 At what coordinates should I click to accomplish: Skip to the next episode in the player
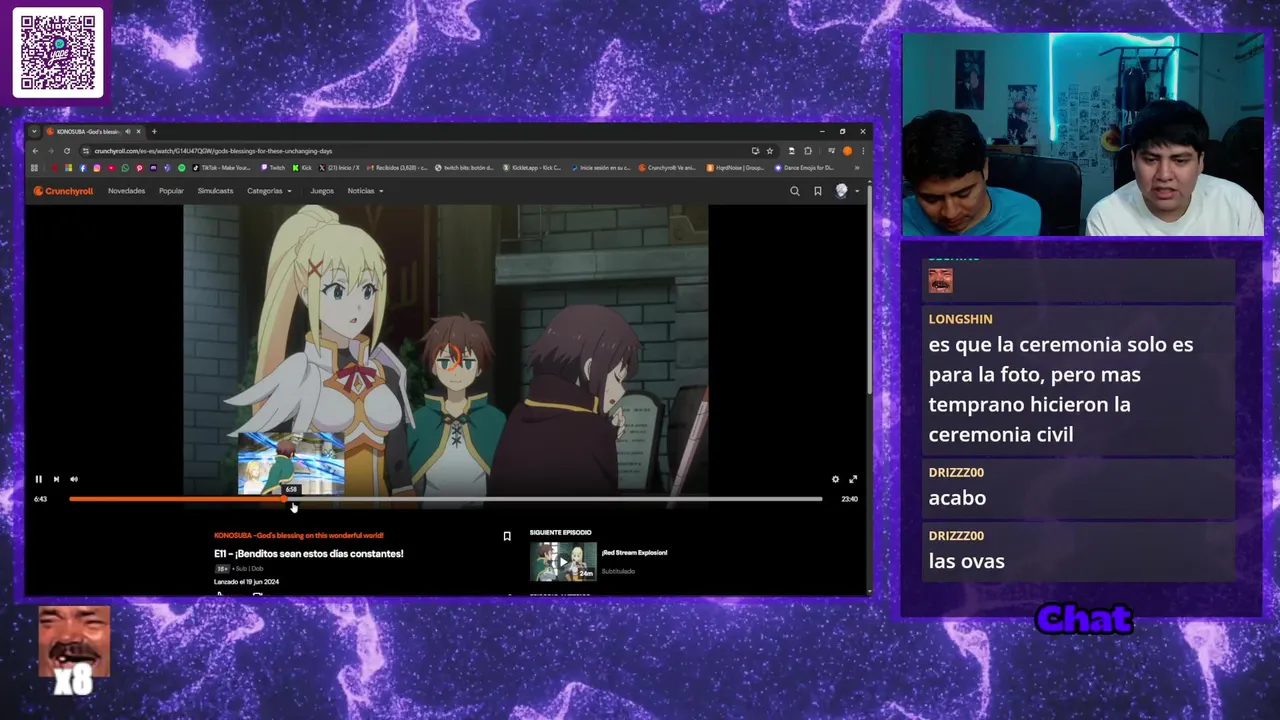[56, 479]
